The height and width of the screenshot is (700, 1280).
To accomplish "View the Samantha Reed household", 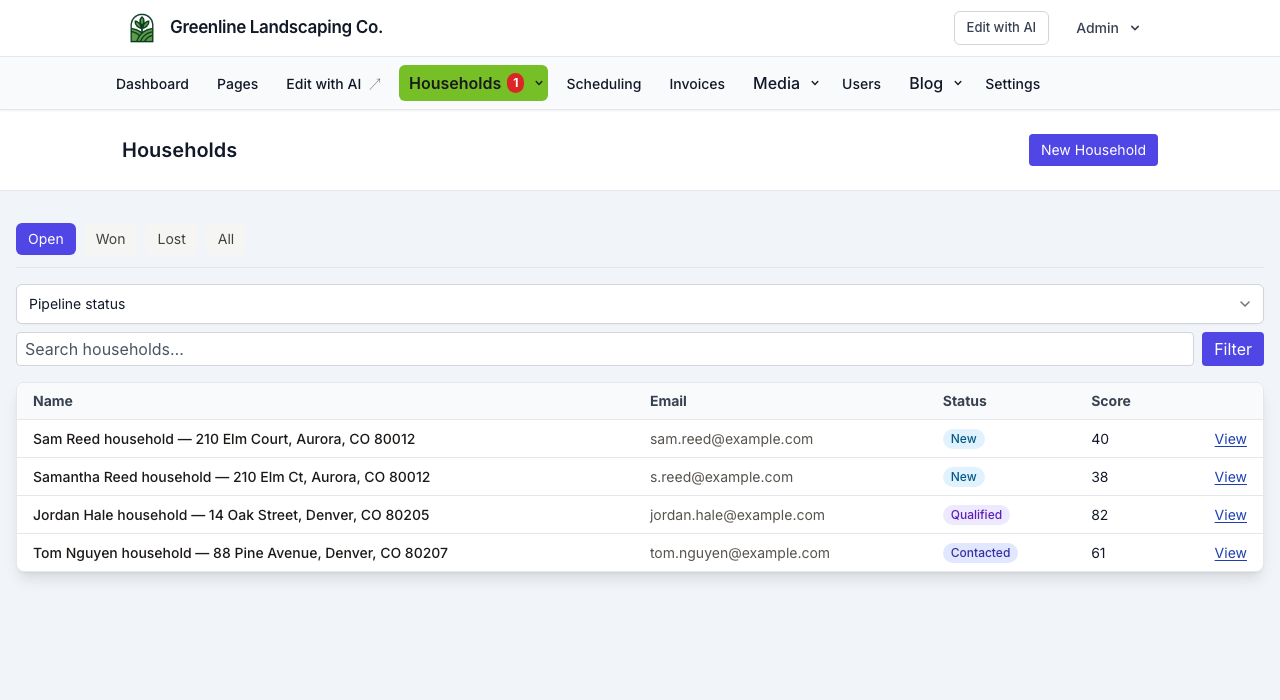I will click(x=1230, y=477).
